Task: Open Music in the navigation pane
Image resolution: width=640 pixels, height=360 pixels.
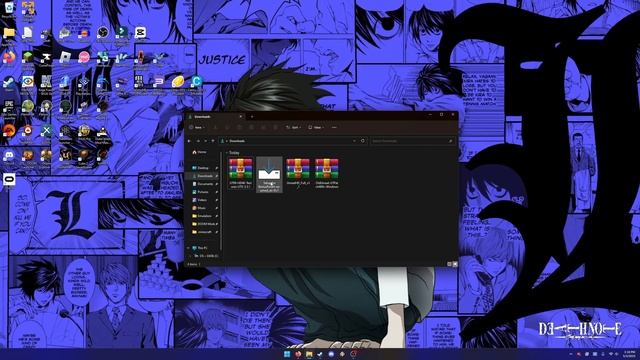Action: [x=202, y=208]
